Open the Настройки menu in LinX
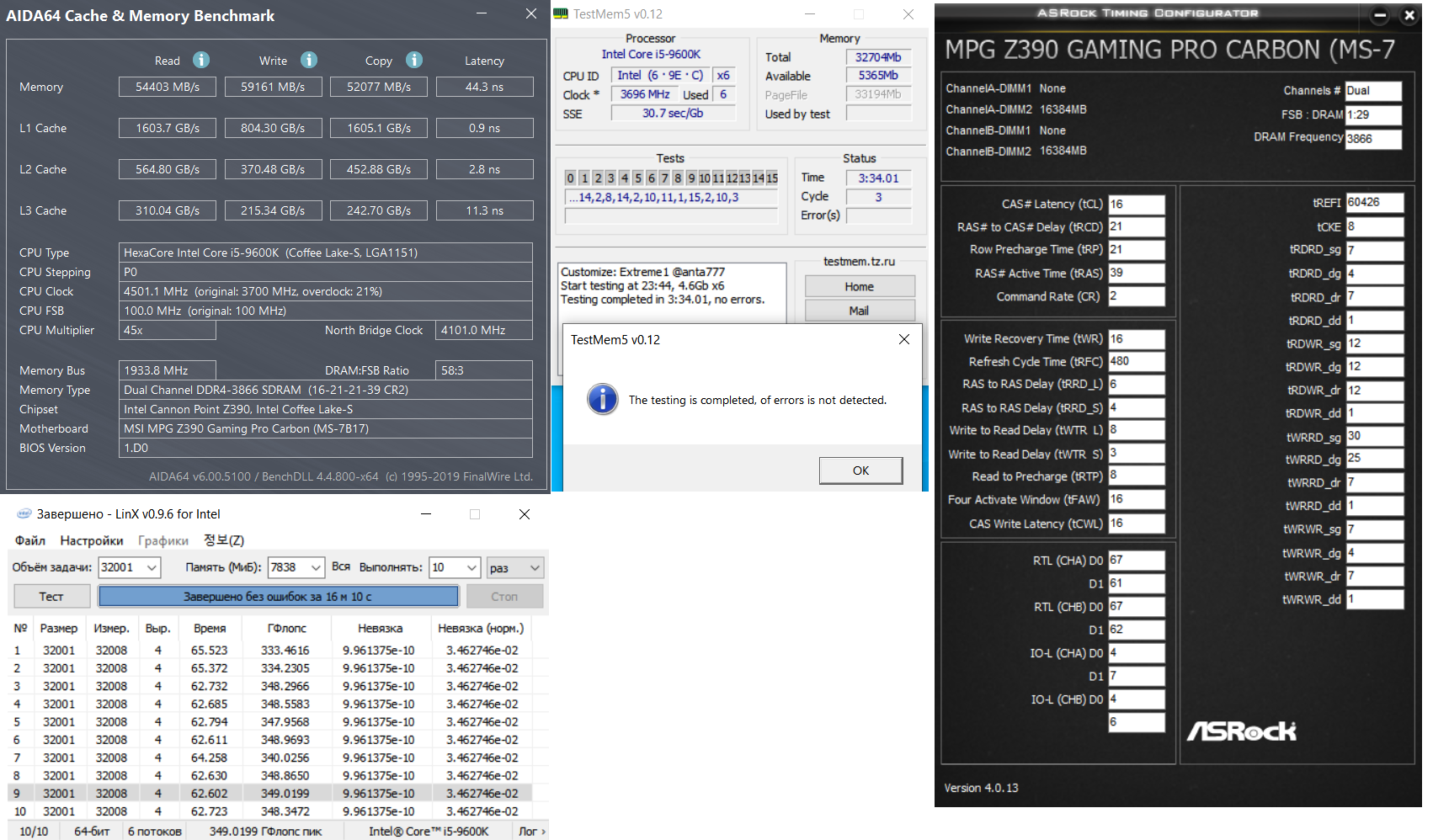 coord(92,540)
